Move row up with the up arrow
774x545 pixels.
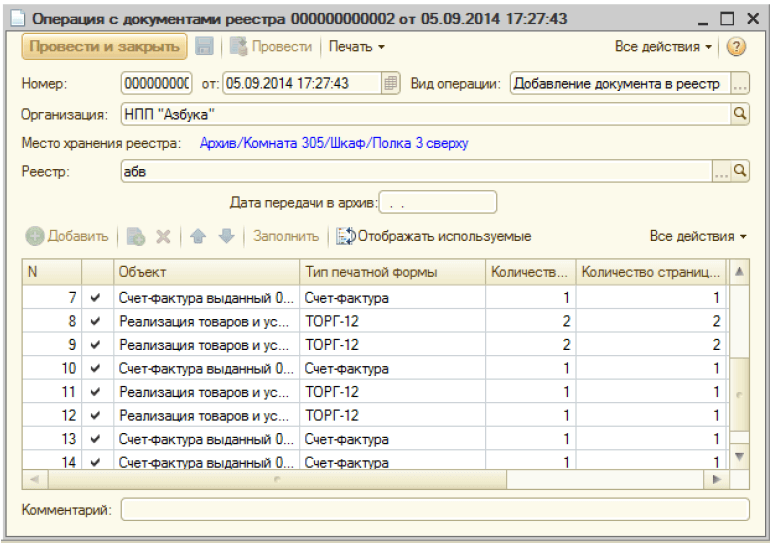(199, 237)
